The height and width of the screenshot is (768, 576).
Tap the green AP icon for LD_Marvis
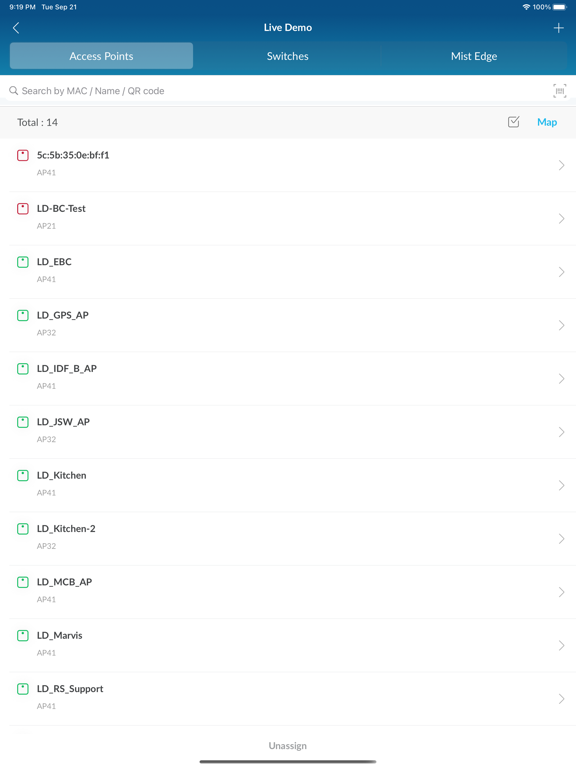coord(23,636)
